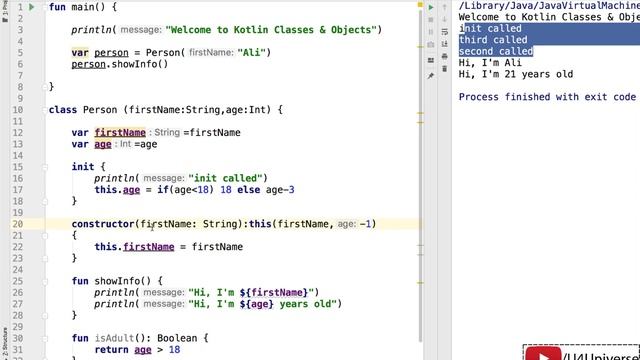This screenshot has width=640, height=360.
Task: Click the Restore Layout icon in Run panel
Action: (x=431, y=60)
